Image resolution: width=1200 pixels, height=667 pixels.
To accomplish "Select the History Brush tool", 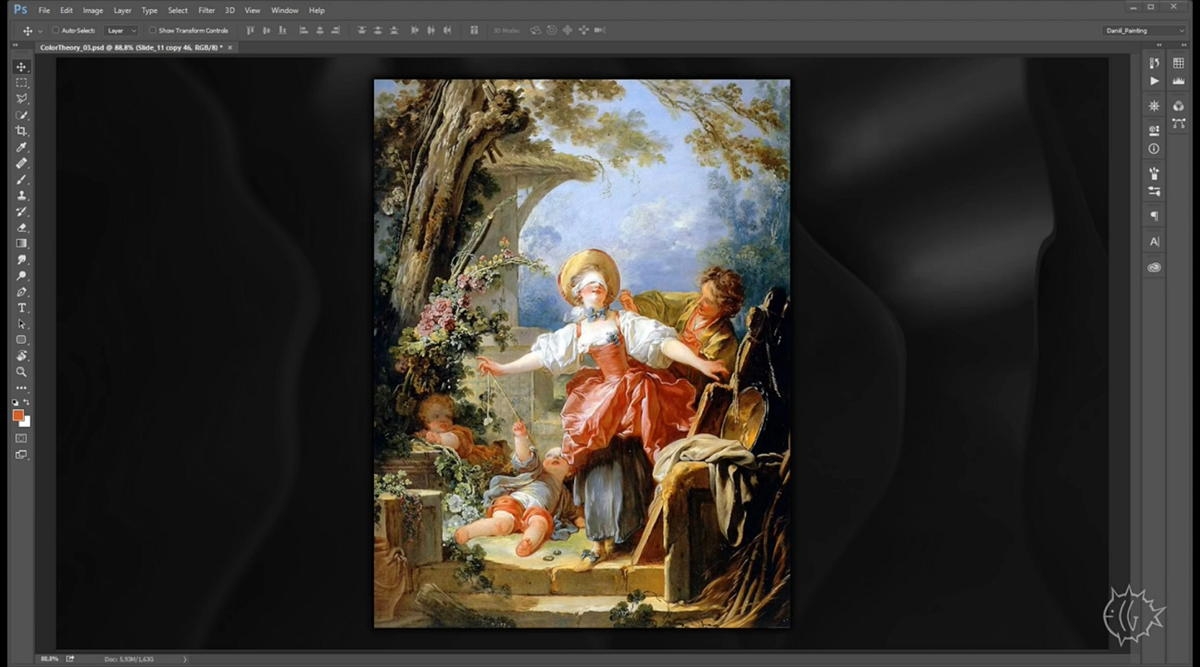I will click(x=21, y=211).
